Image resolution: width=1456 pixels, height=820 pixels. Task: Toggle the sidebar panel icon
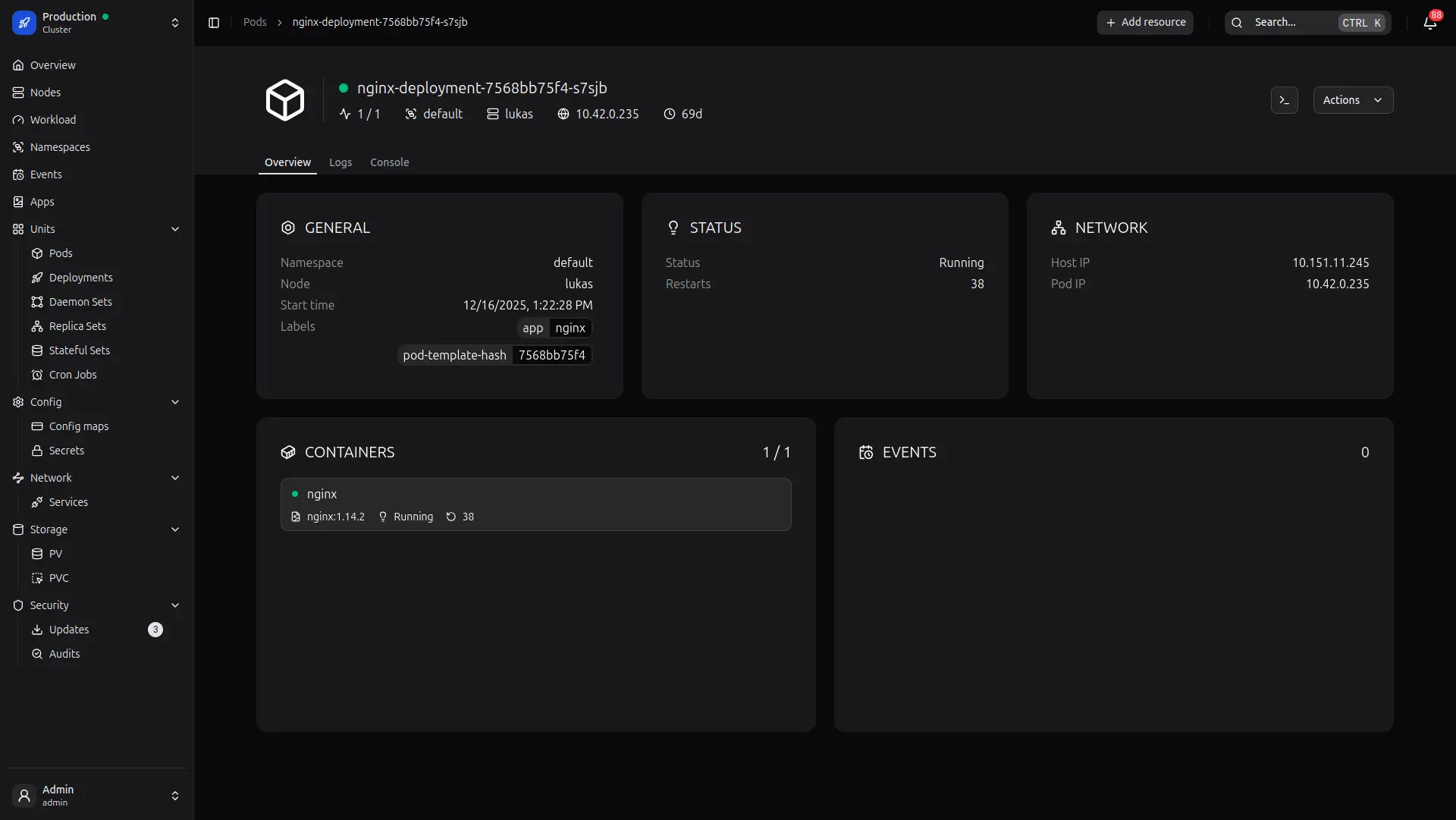click(x=214, y=23)
